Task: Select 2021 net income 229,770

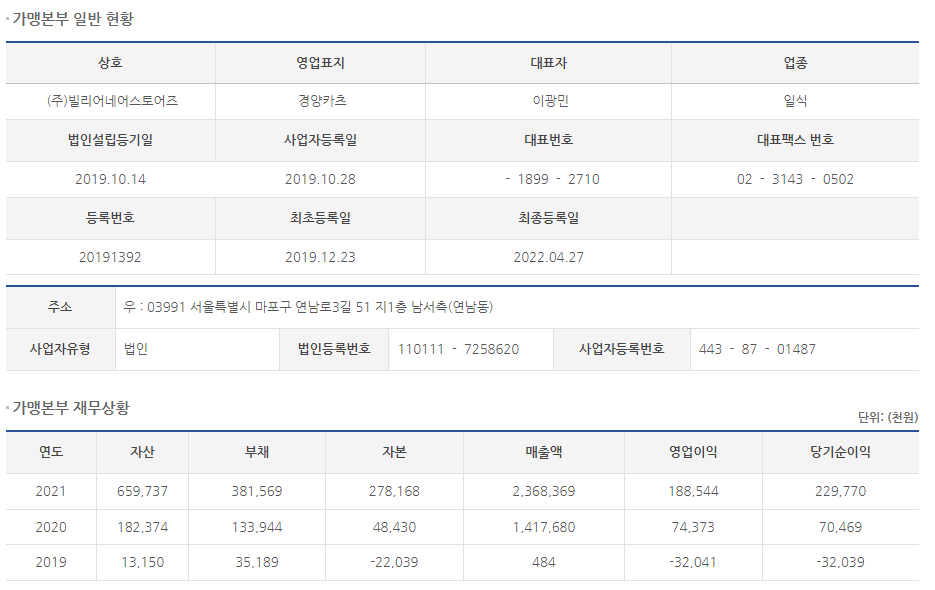Action: (x=840, y=492)
